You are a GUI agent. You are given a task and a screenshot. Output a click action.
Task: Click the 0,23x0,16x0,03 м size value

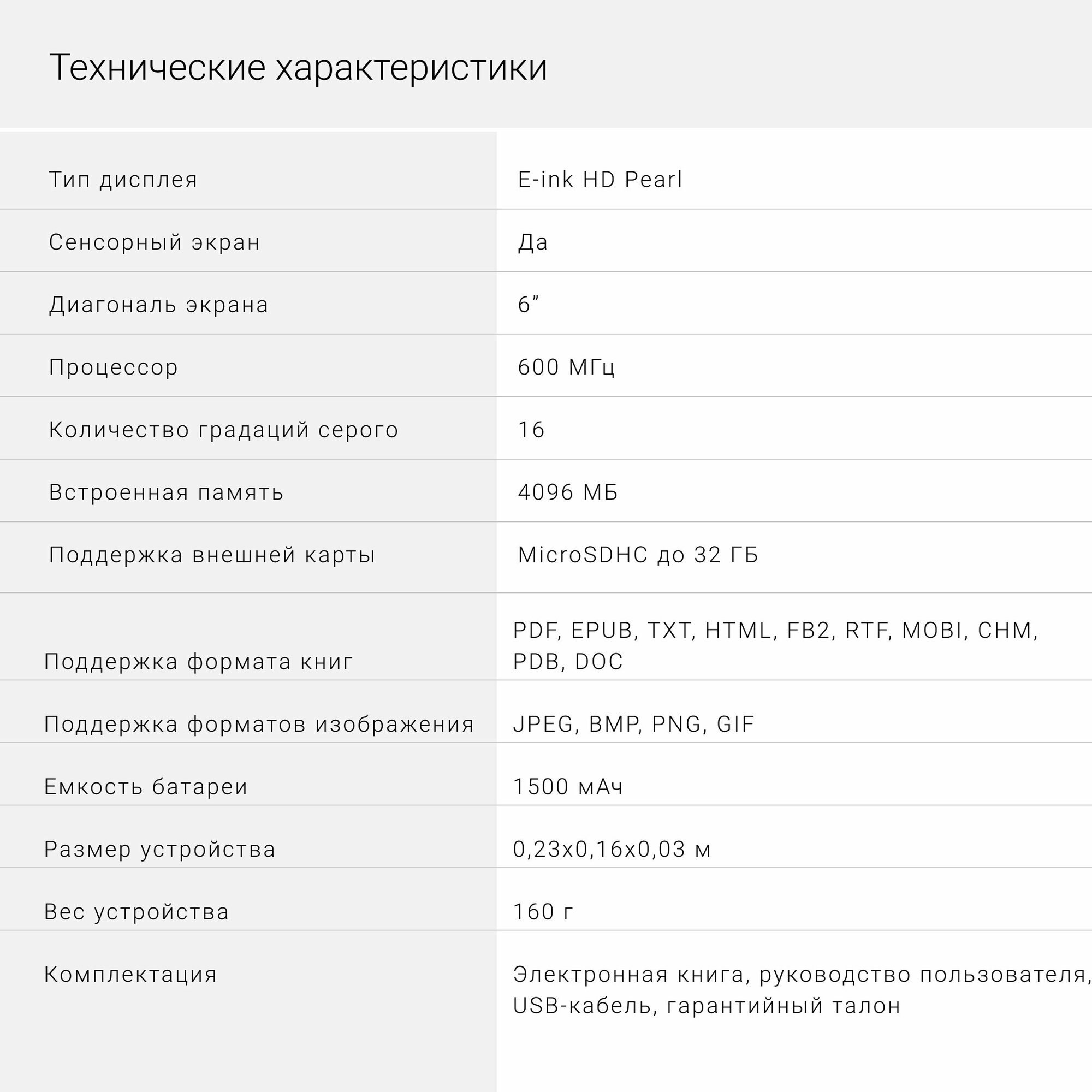click(612, 850)
